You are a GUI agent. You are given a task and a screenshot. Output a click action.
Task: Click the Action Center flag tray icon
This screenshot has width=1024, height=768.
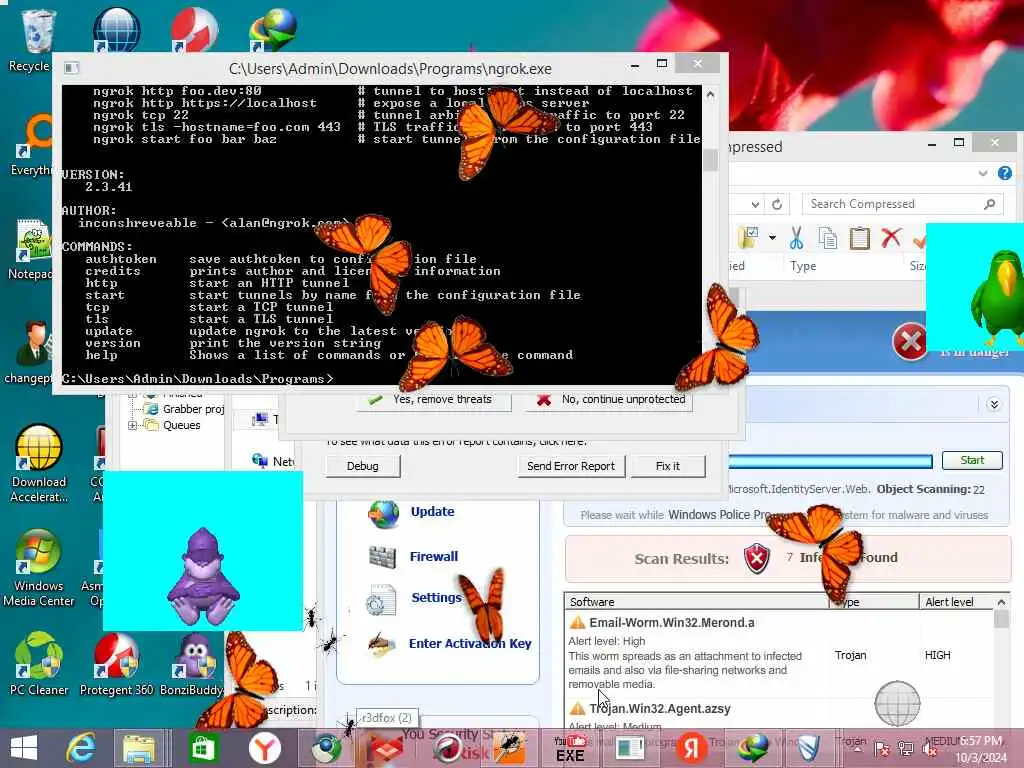pyautogui.click(x=882, y=749)
